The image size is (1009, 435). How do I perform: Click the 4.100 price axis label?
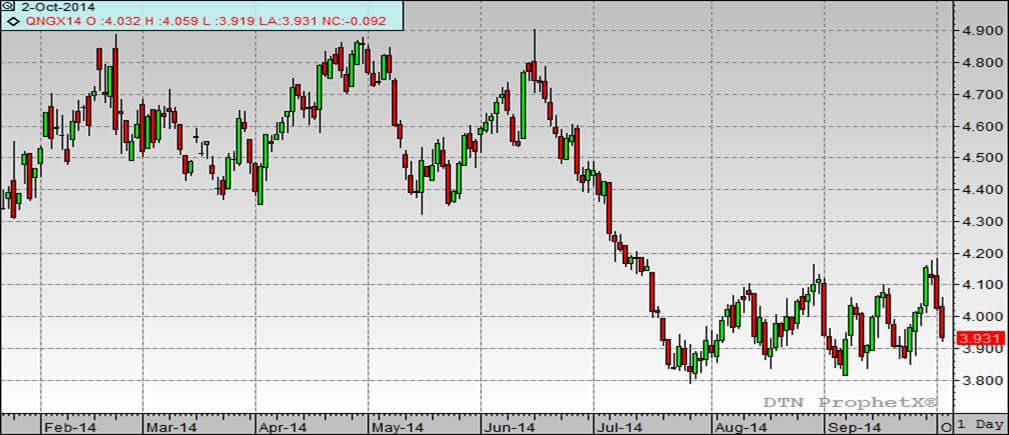(x=981, y=285)
